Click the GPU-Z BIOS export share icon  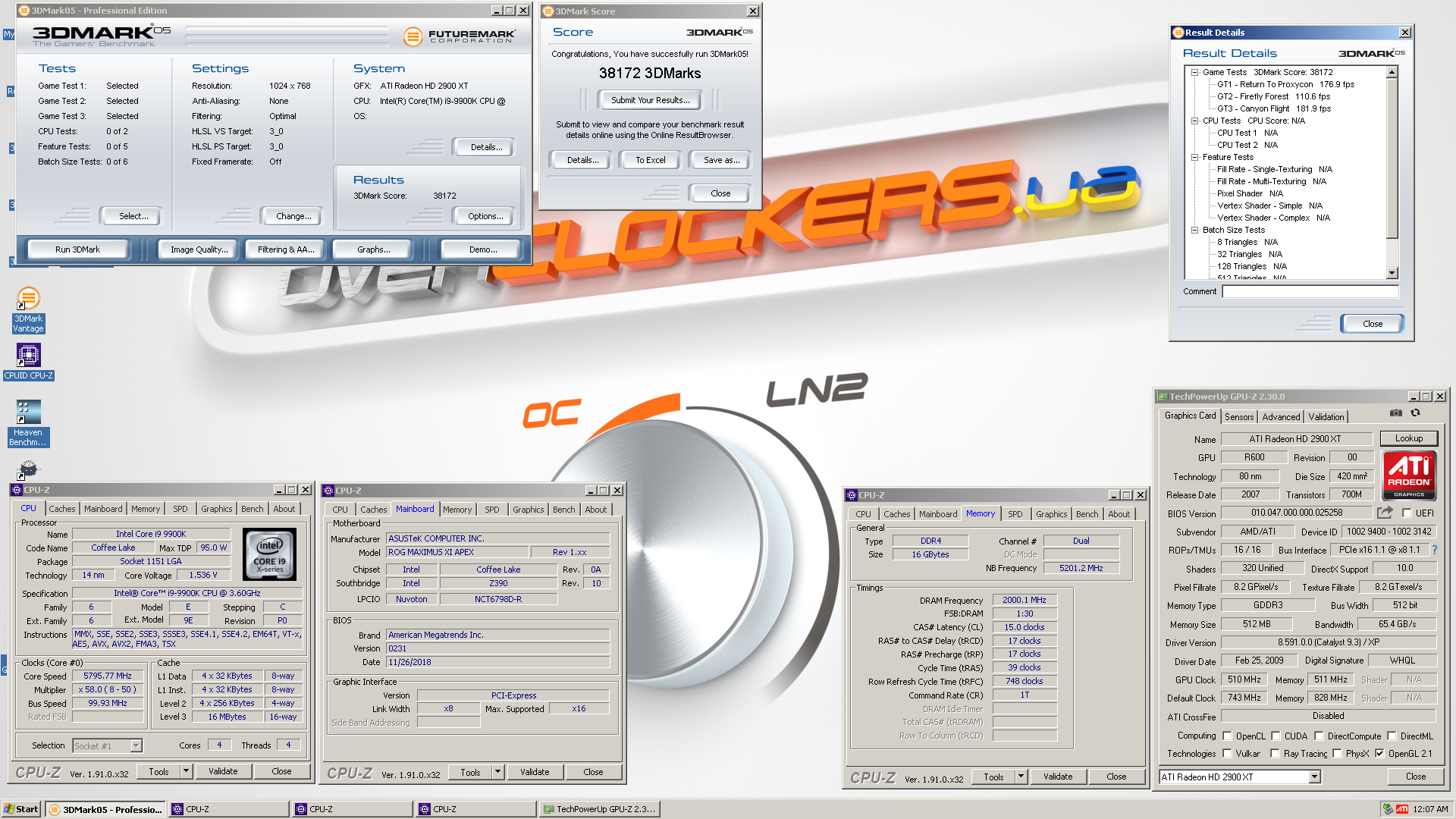1385,513
